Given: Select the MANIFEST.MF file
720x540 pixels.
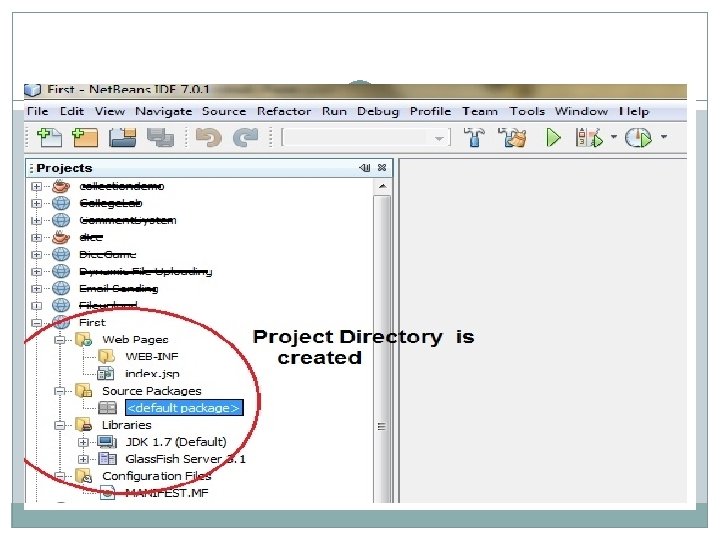Looking at the screenshot, I should coord(167,493).
